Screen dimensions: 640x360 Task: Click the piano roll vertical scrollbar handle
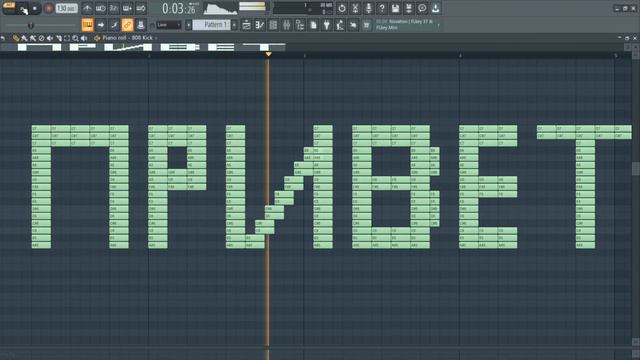pos(636,169)
